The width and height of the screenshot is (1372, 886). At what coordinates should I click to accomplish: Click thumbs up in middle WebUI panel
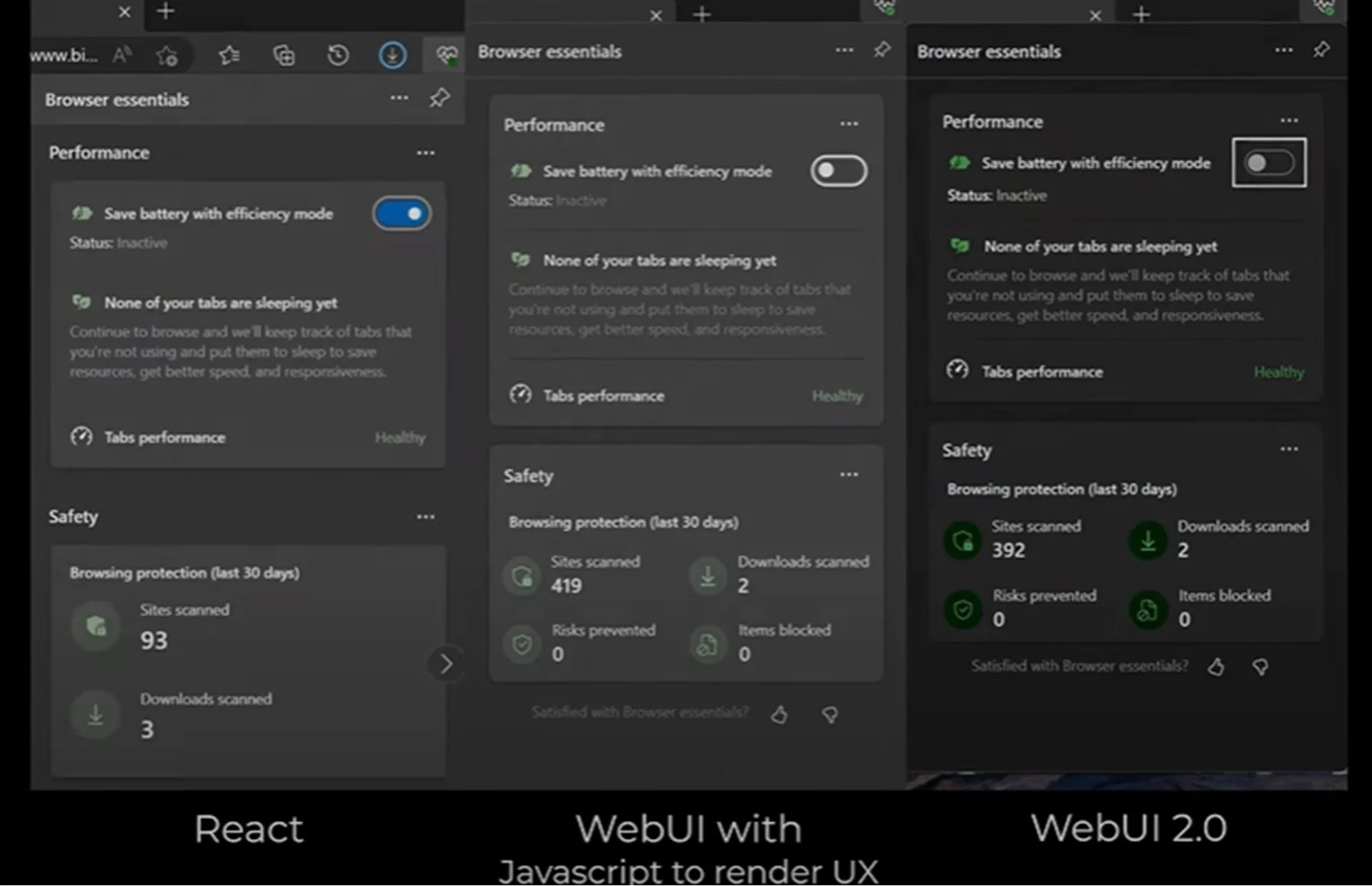click(779, 714)
